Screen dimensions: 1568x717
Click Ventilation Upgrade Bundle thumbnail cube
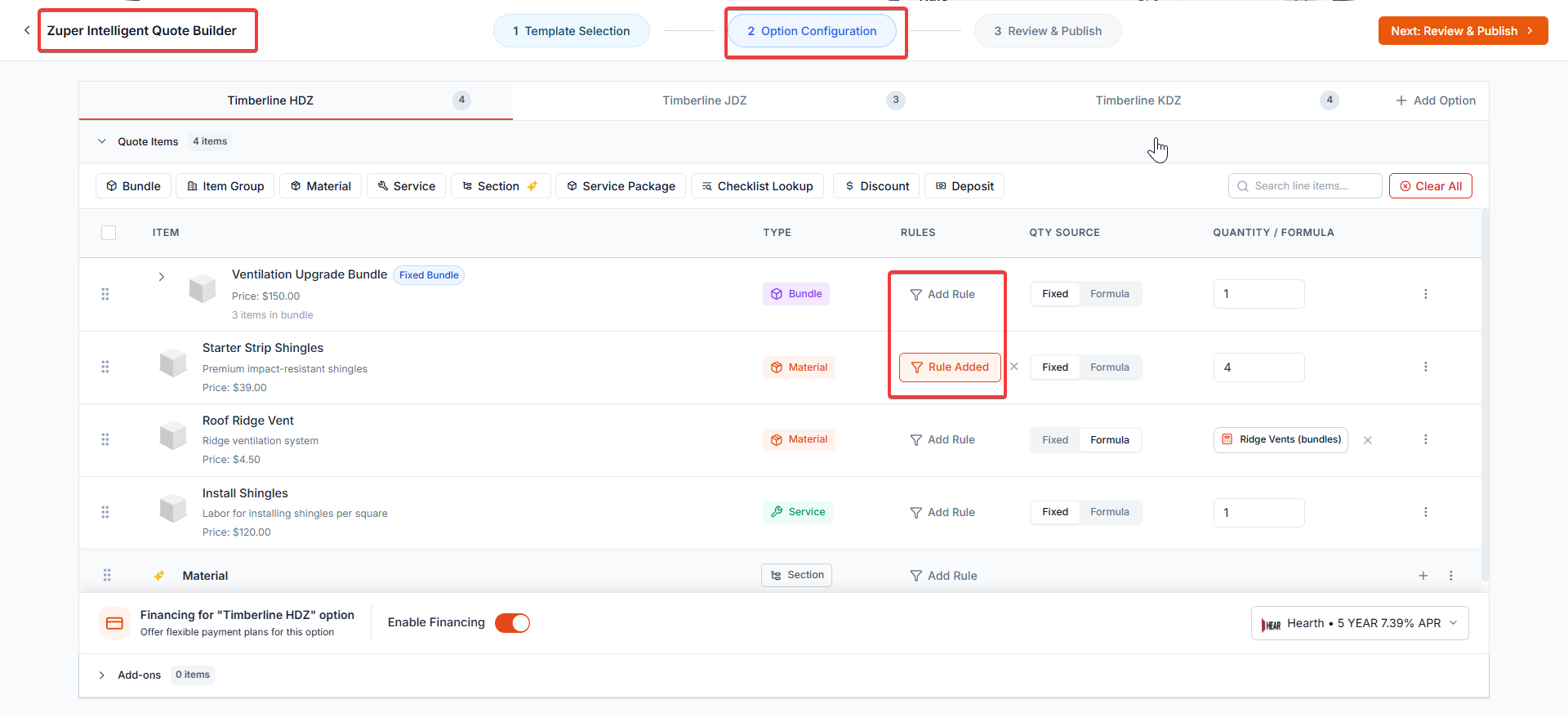click(203, 288)
